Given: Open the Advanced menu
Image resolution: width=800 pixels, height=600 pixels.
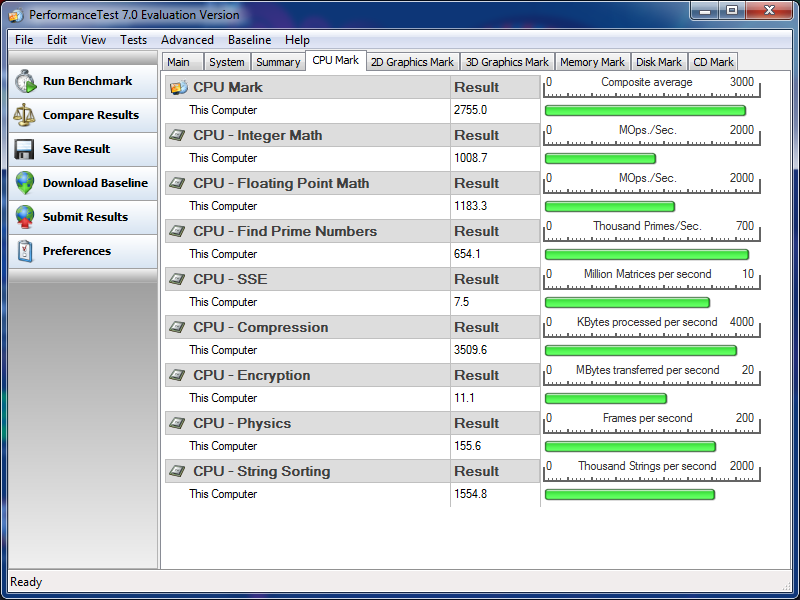Looking at the screenshot, I should click(x=187, y=40).
